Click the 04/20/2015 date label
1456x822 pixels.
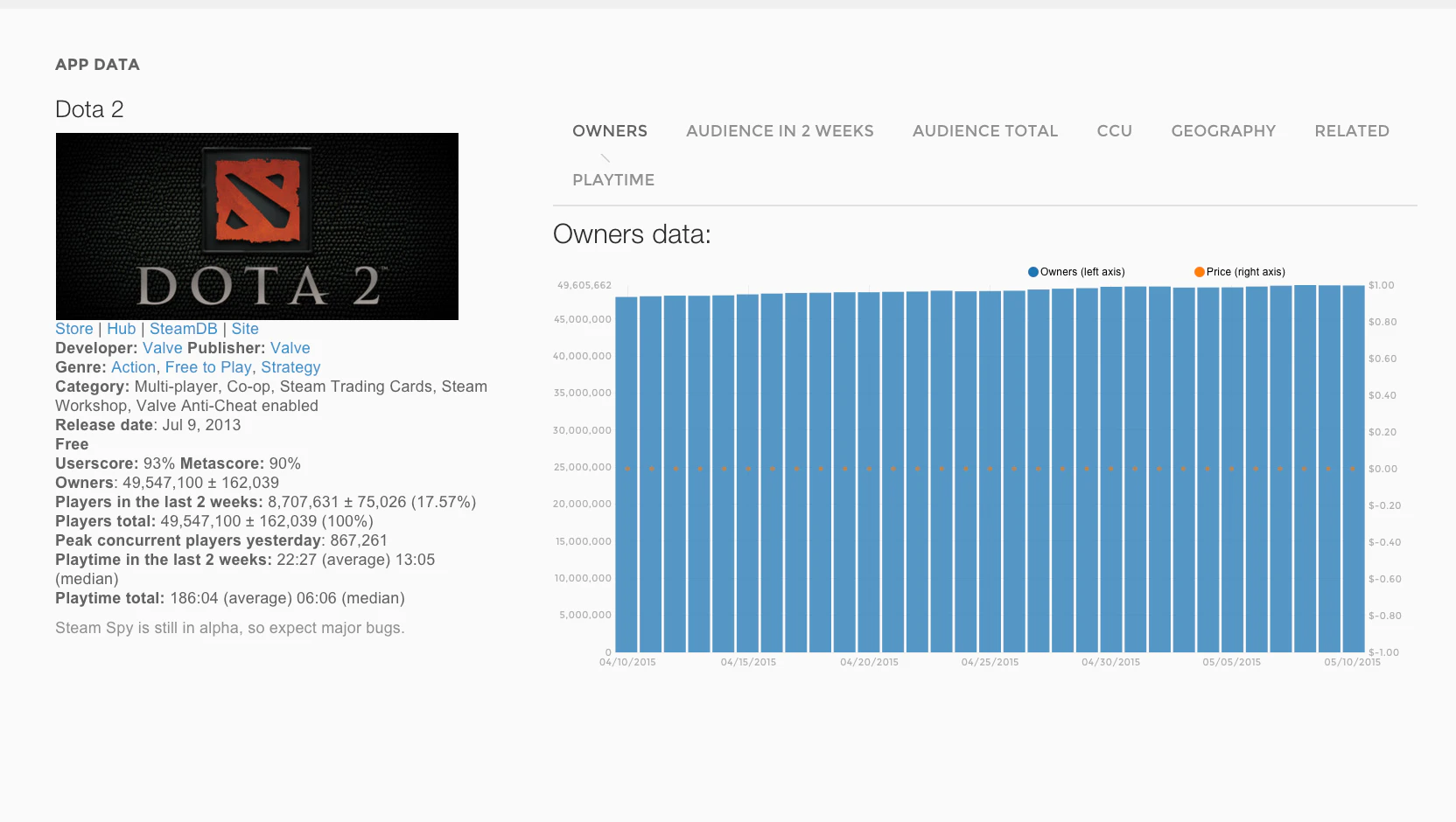[869, 662]
